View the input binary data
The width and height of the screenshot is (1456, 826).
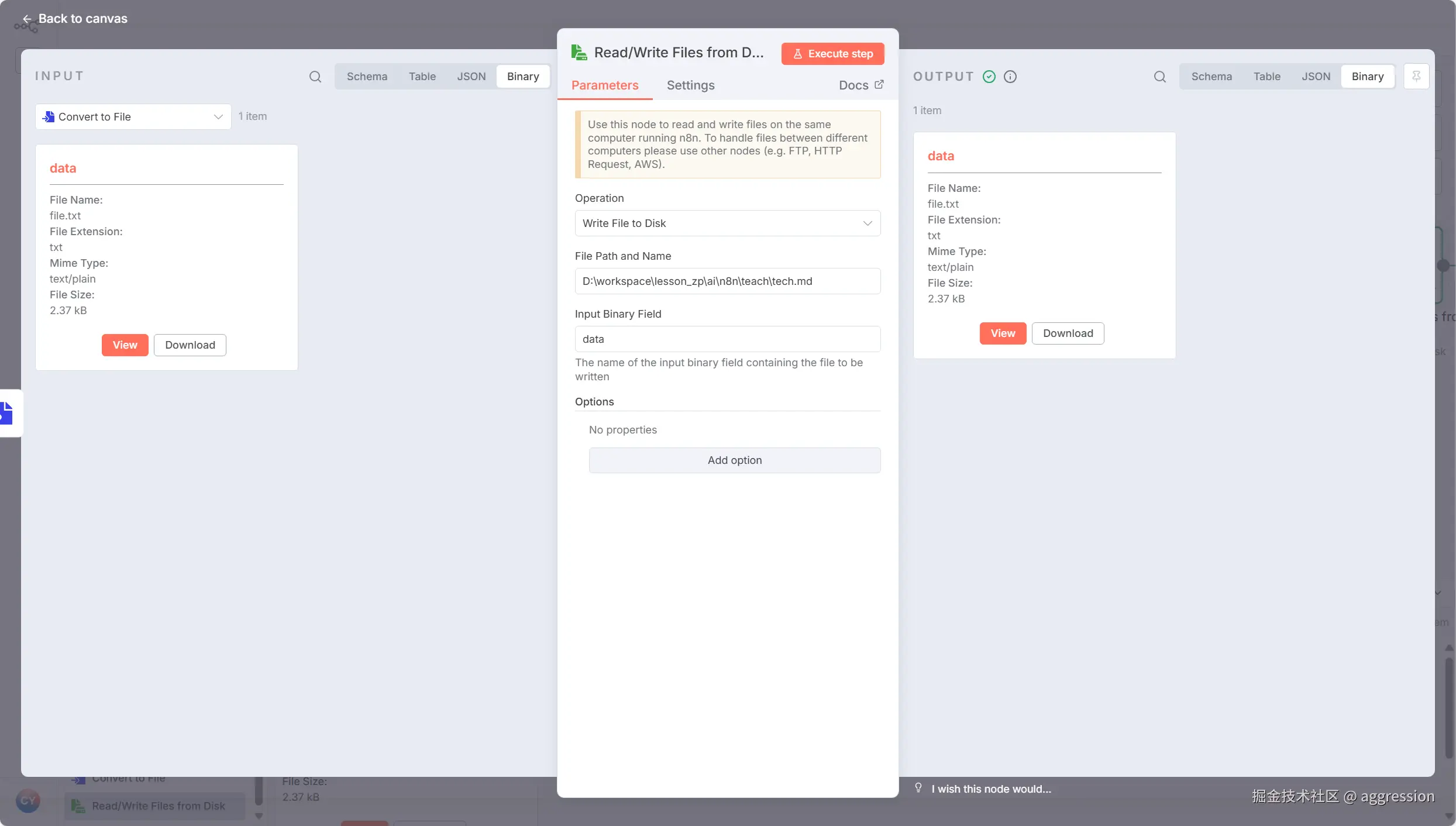pyautogui.click(x=125, y=345)
